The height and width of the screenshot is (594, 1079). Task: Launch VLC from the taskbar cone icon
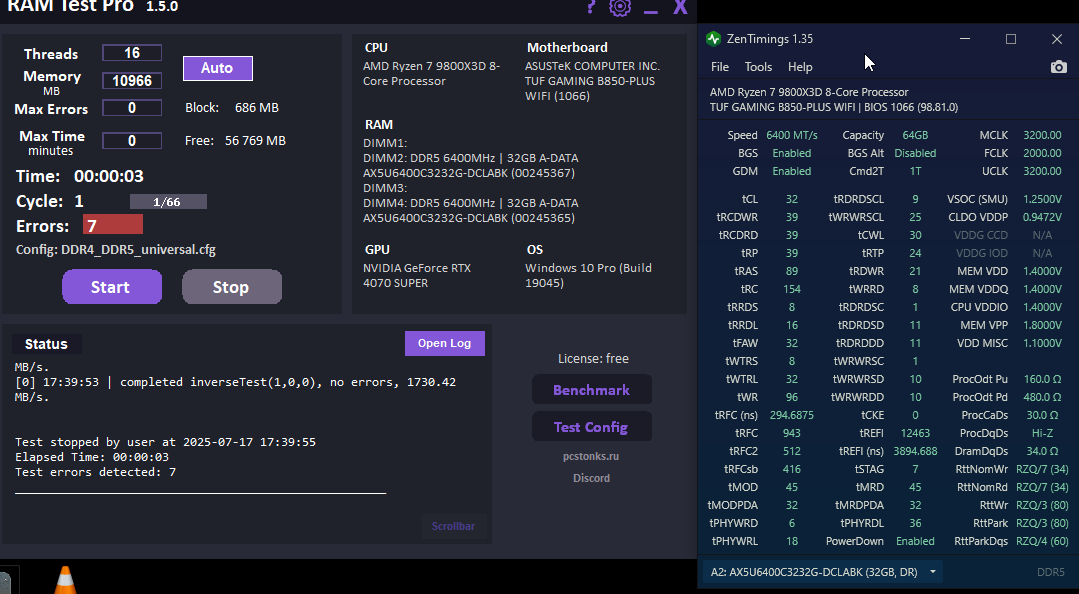pyautogui.click(x=65, y=580)
